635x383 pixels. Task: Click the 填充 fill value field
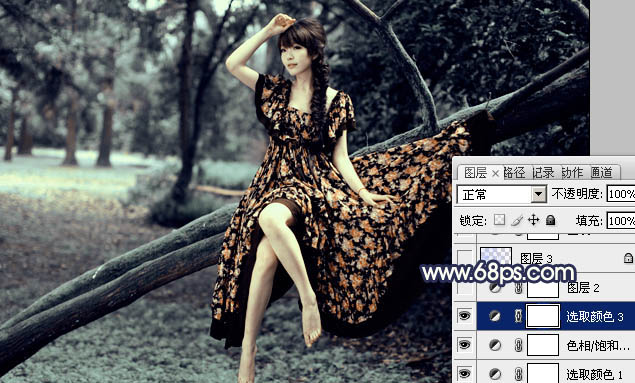[621, 221]
